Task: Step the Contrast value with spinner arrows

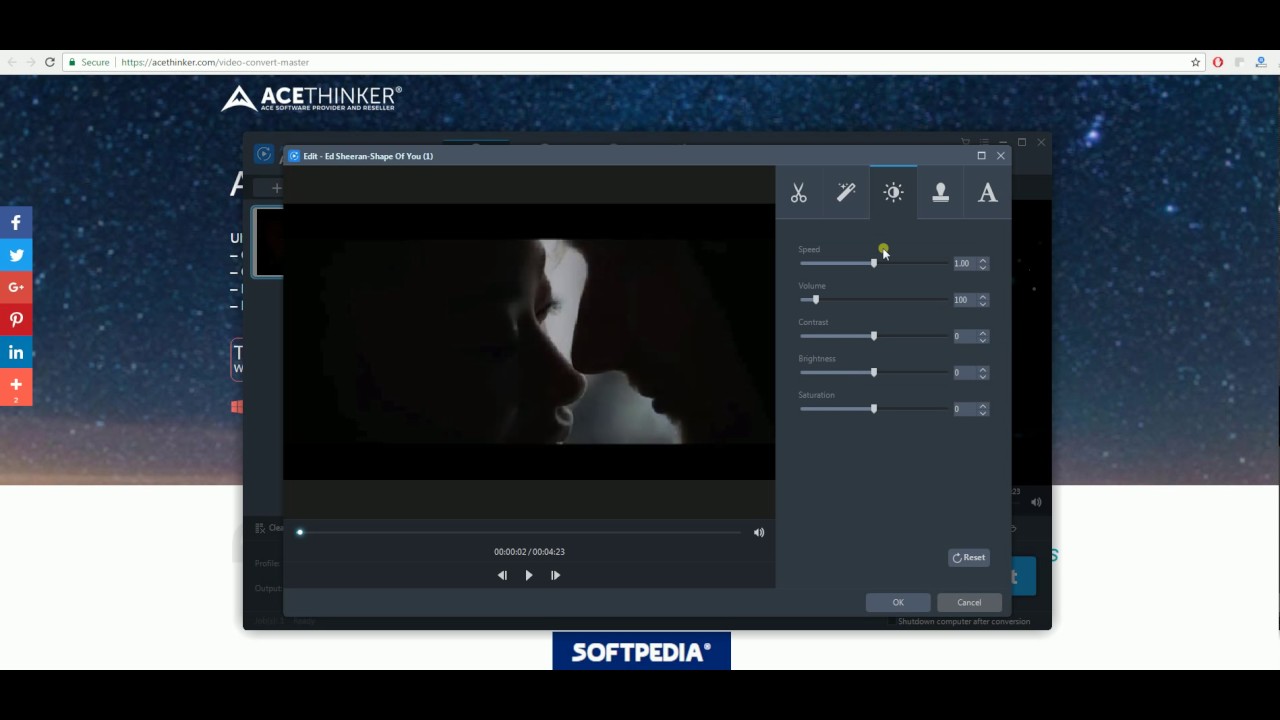Action: (983, 336)
